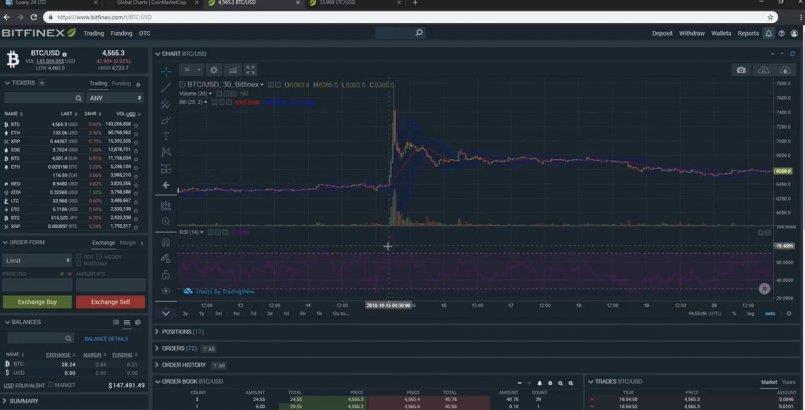Open the ANY currency filter dropdown

[115, 97]
